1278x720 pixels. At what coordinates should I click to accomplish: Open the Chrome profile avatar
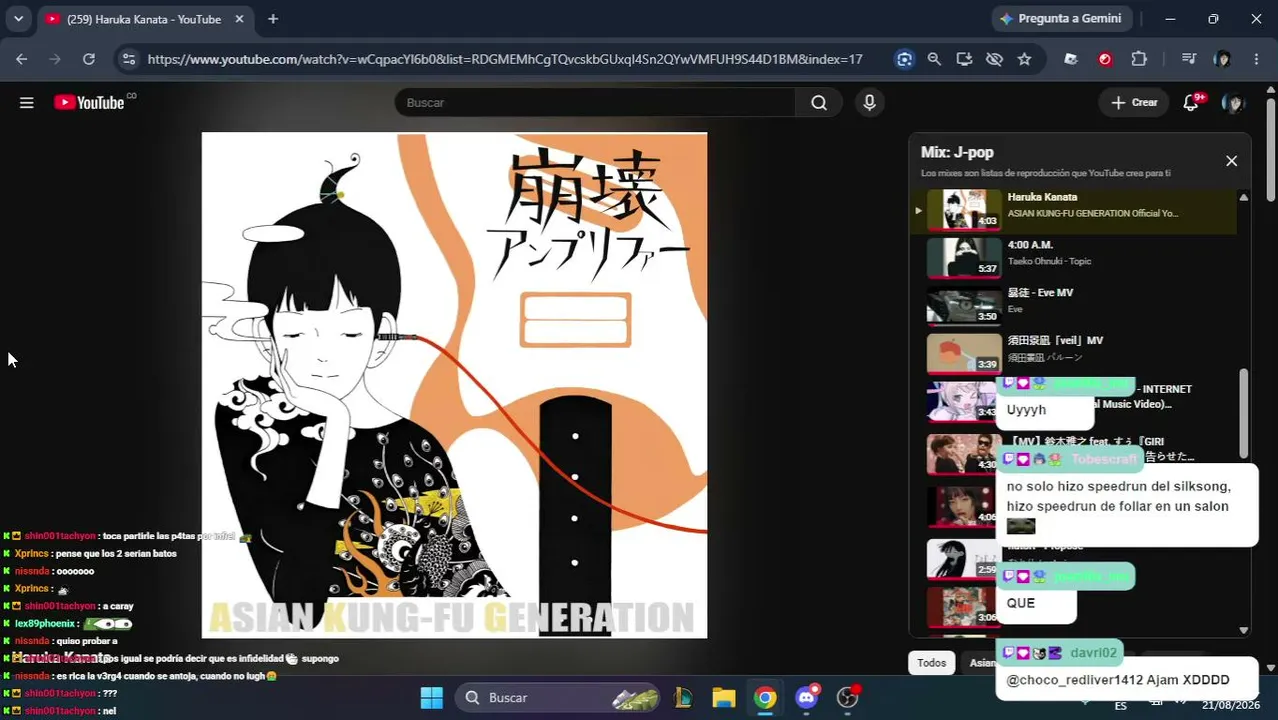1222,59
